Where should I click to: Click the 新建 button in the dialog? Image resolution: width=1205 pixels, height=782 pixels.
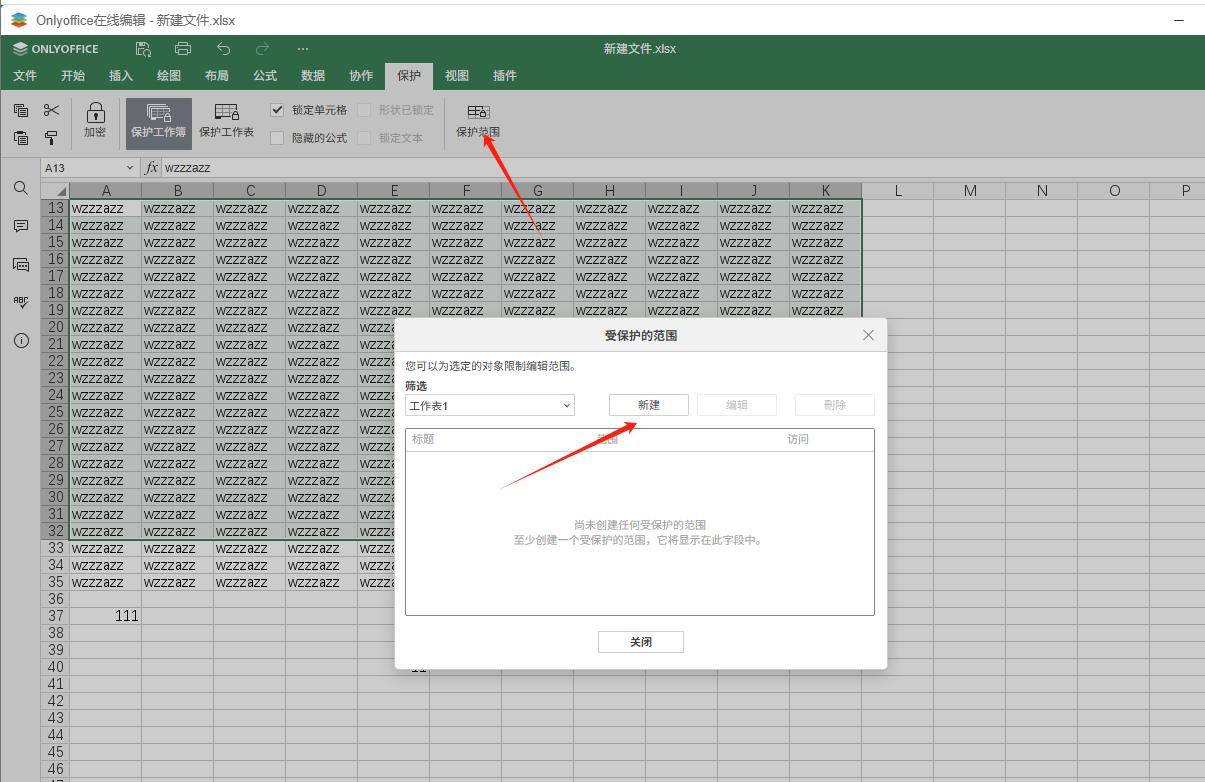[x=649, y=405]
